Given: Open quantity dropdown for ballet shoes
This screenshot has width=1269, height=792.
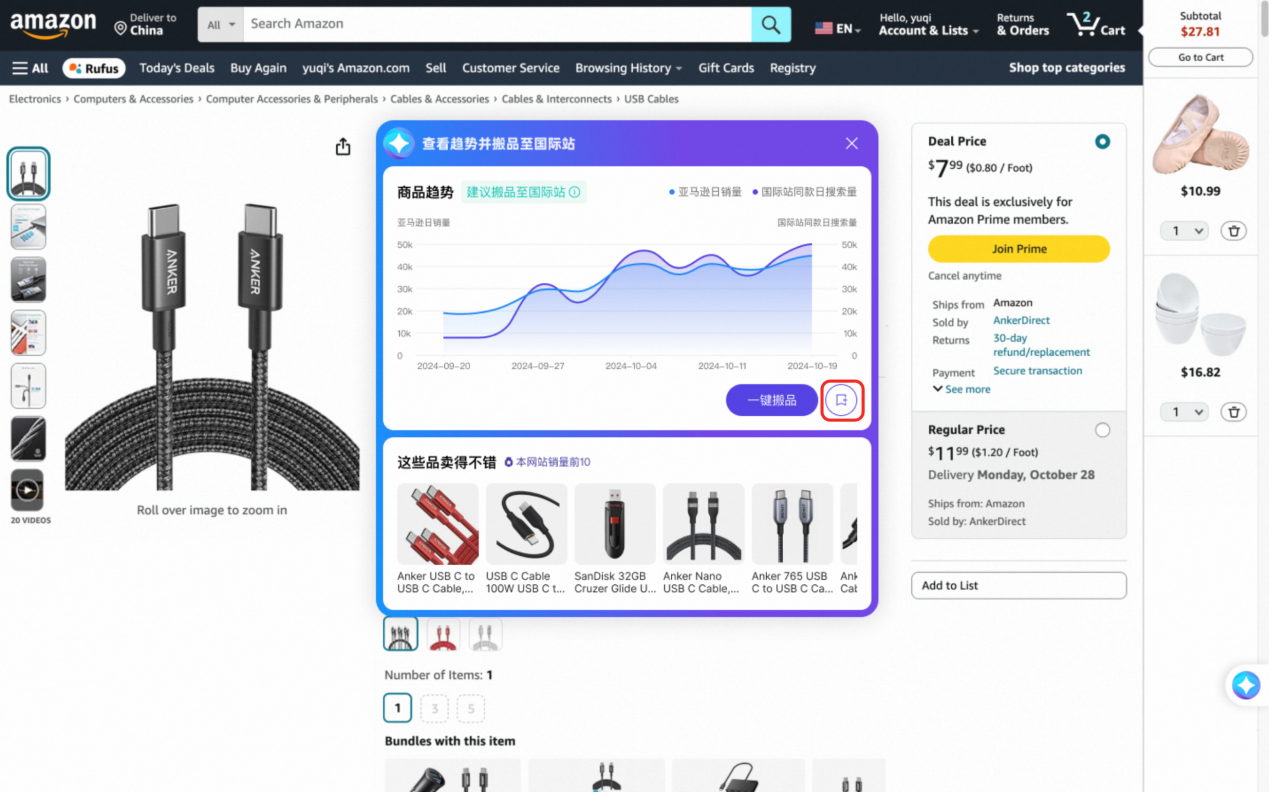Looking at the screenshot, I should (x=1185, y=231).
